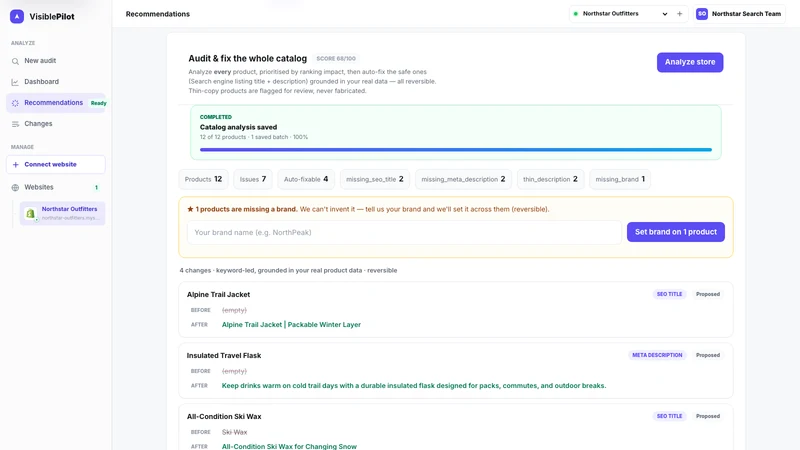This screenshot has height=450, width=800.
Task: Click Proposed status on Insulated Travel Flask
Action: [708, 355]
